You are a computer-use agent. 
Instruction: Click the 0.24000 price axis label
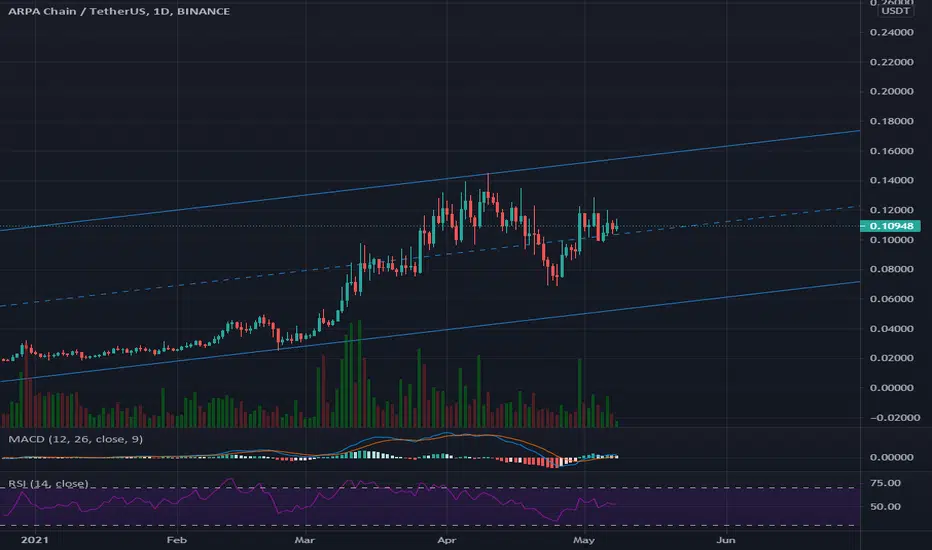[892, 32]
